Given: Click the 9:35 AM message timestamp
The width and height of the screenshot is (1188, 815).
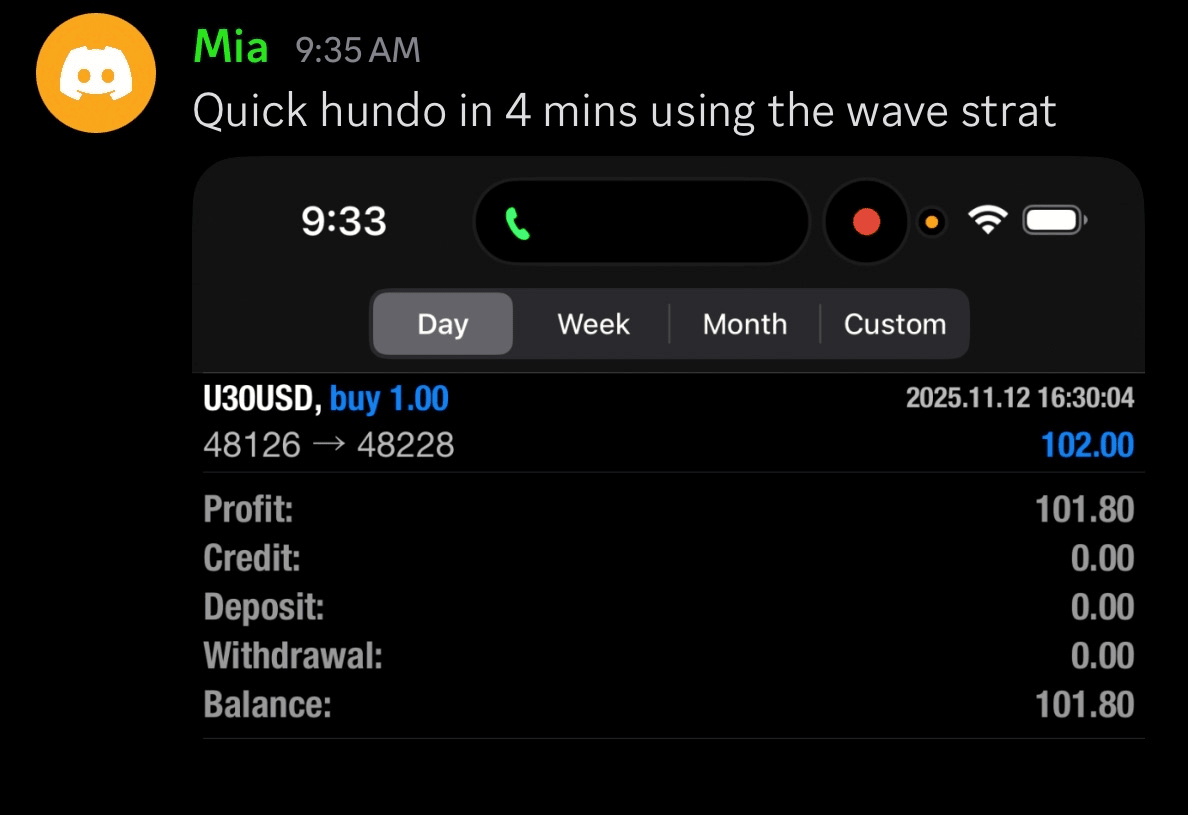Looking at the screenshot, I should (358, 50).
